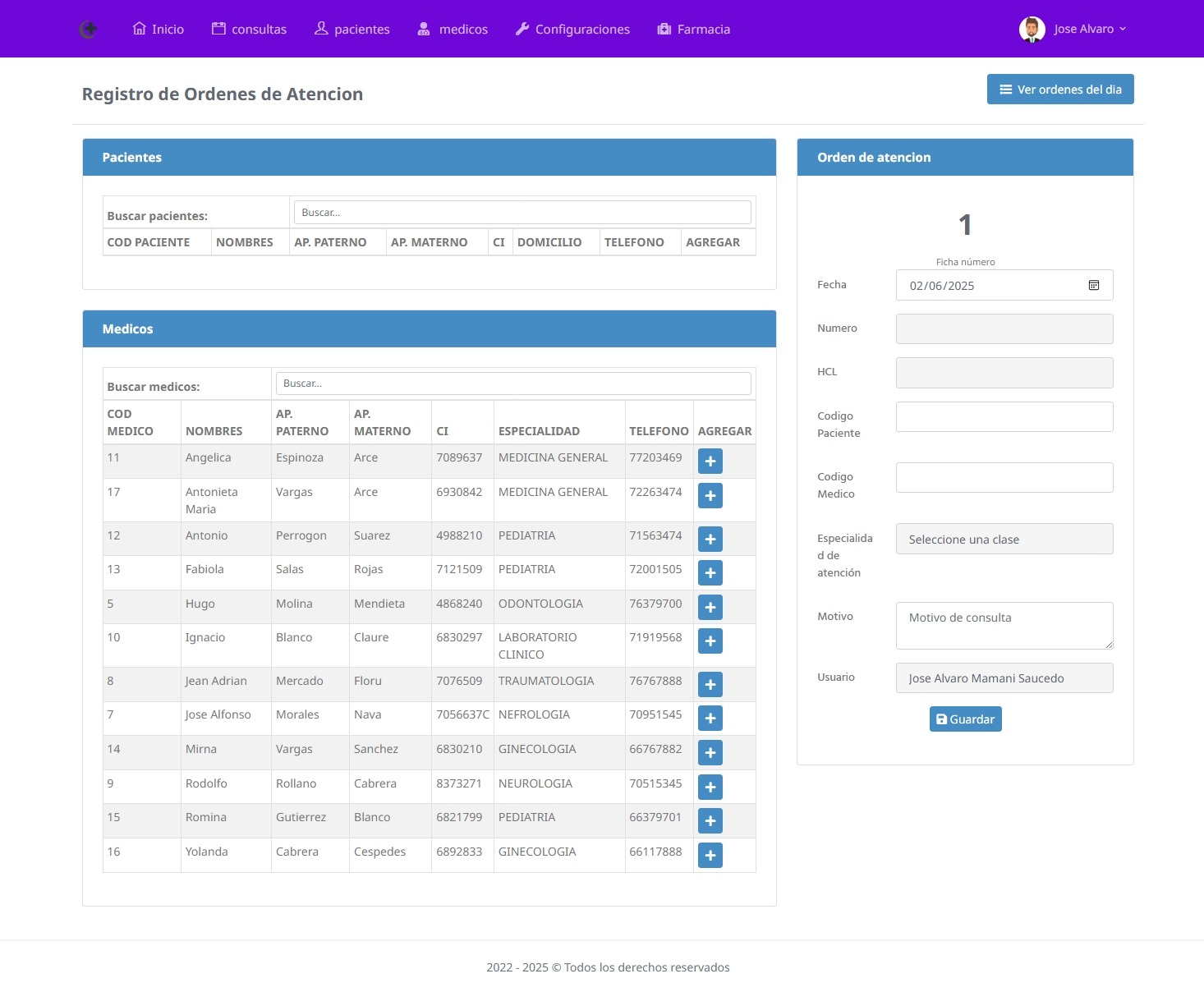
Task: Click plus icon for Yolanda Cabrera
Action: 710,856
